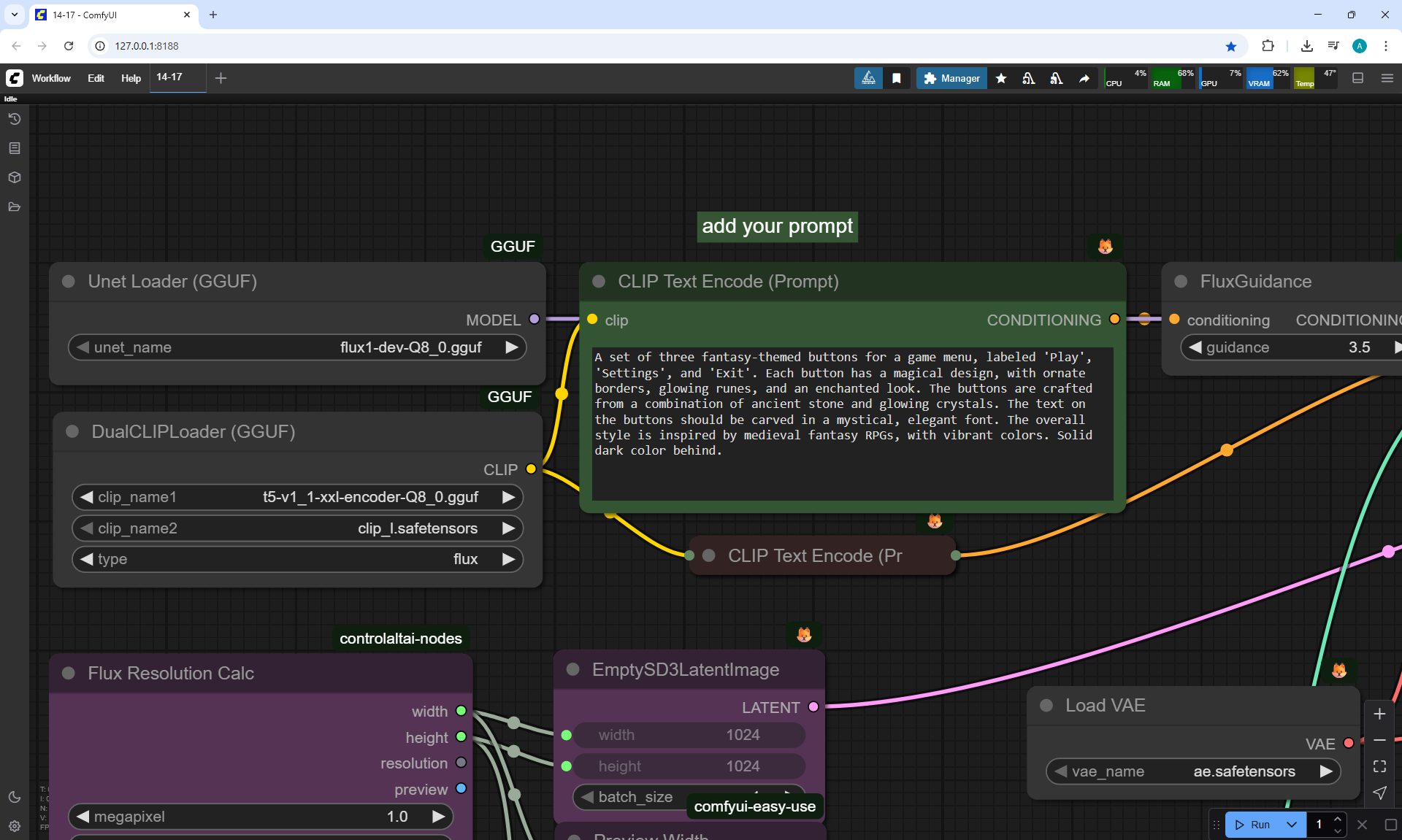
Task: Open the node library sidebar icon
Action: 15,148
